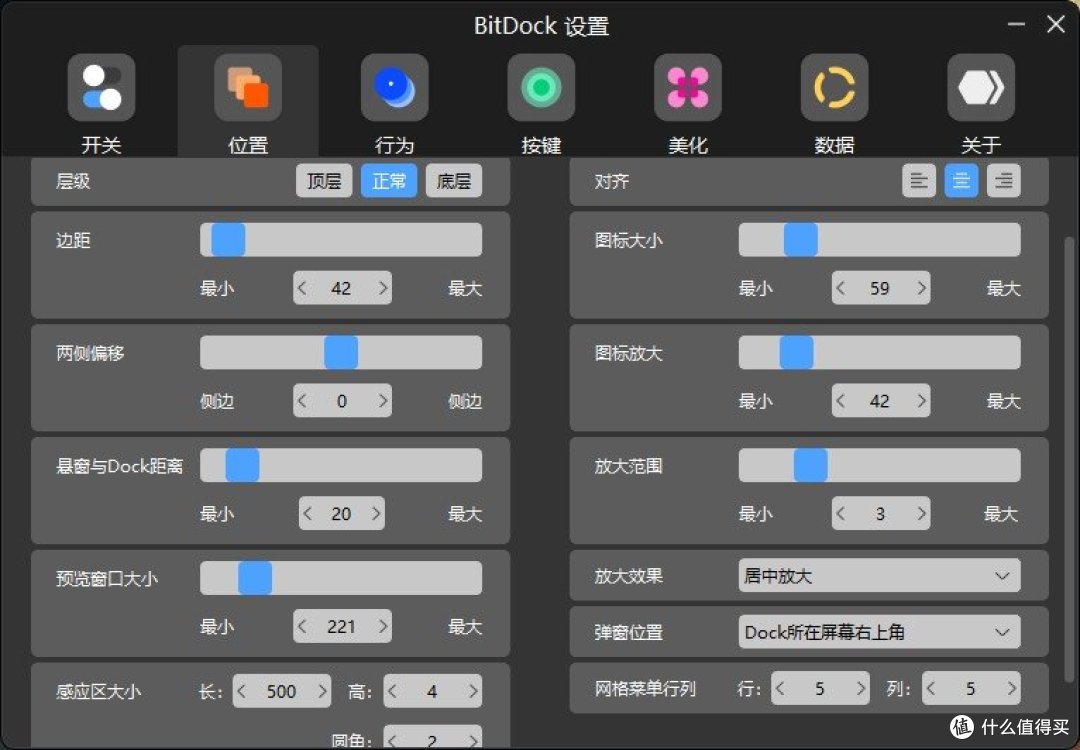The width and height of the screenshot is (1080, 750).
Task: Decrease 放大范围 value with left arrow
Action: coord(840,514)
